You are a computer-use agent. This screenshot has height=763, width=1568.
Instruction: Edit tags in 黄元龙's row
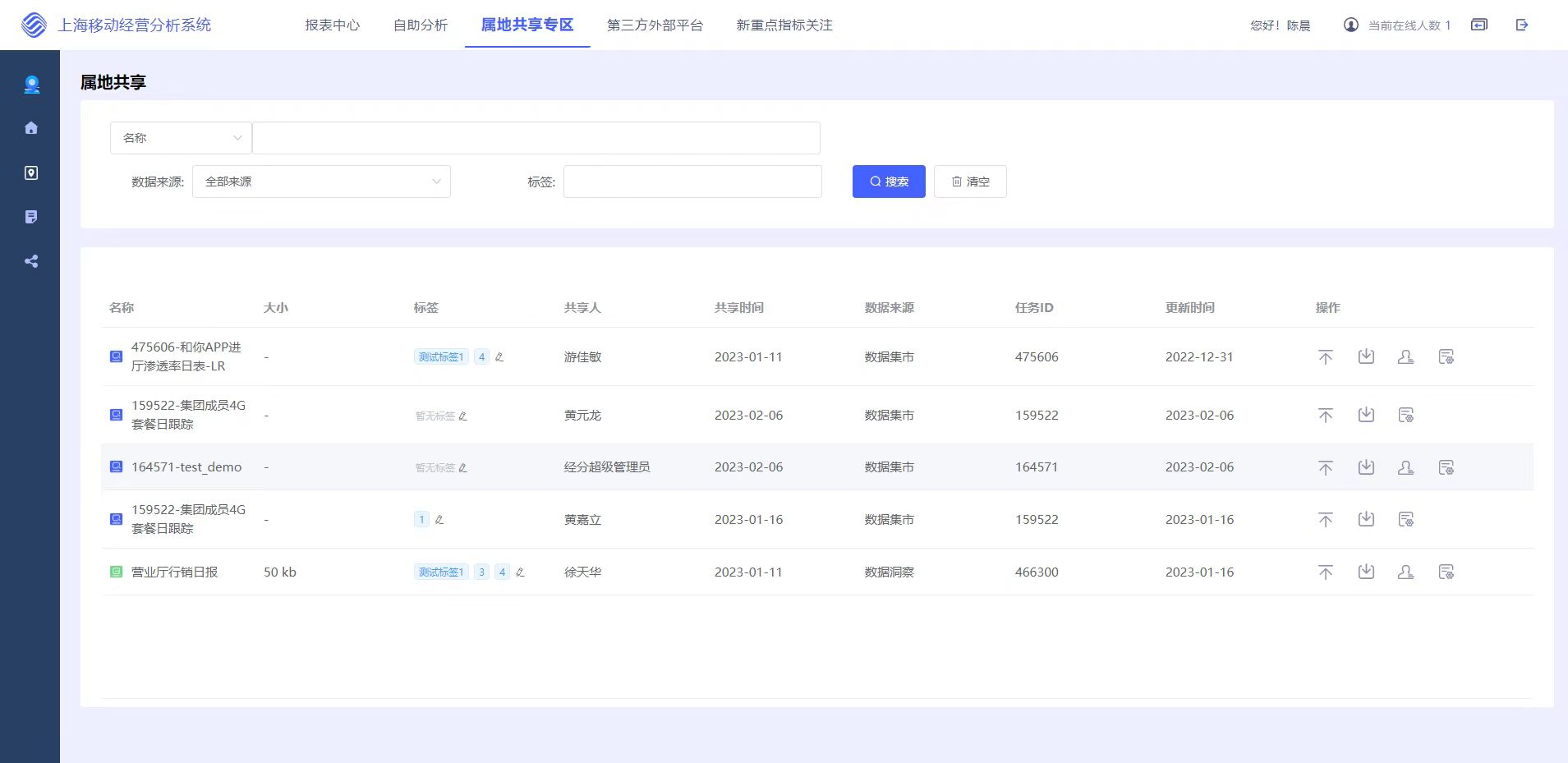[x=463, y=416]
